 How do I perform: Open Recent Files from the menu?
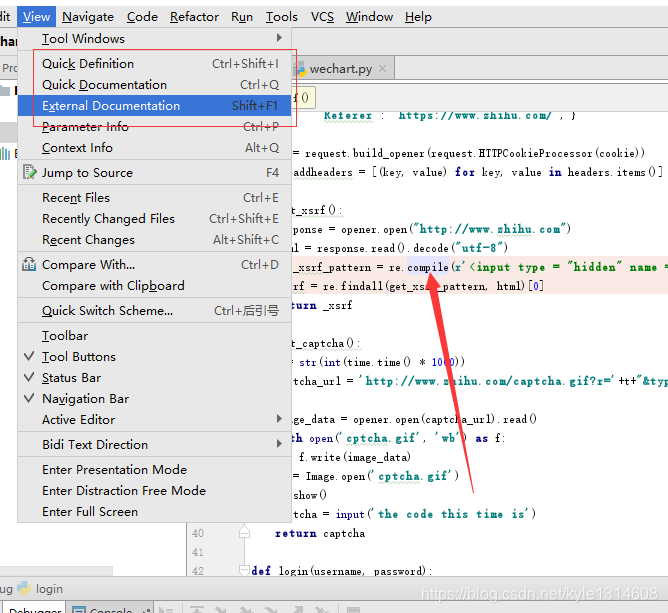point(155,197)
